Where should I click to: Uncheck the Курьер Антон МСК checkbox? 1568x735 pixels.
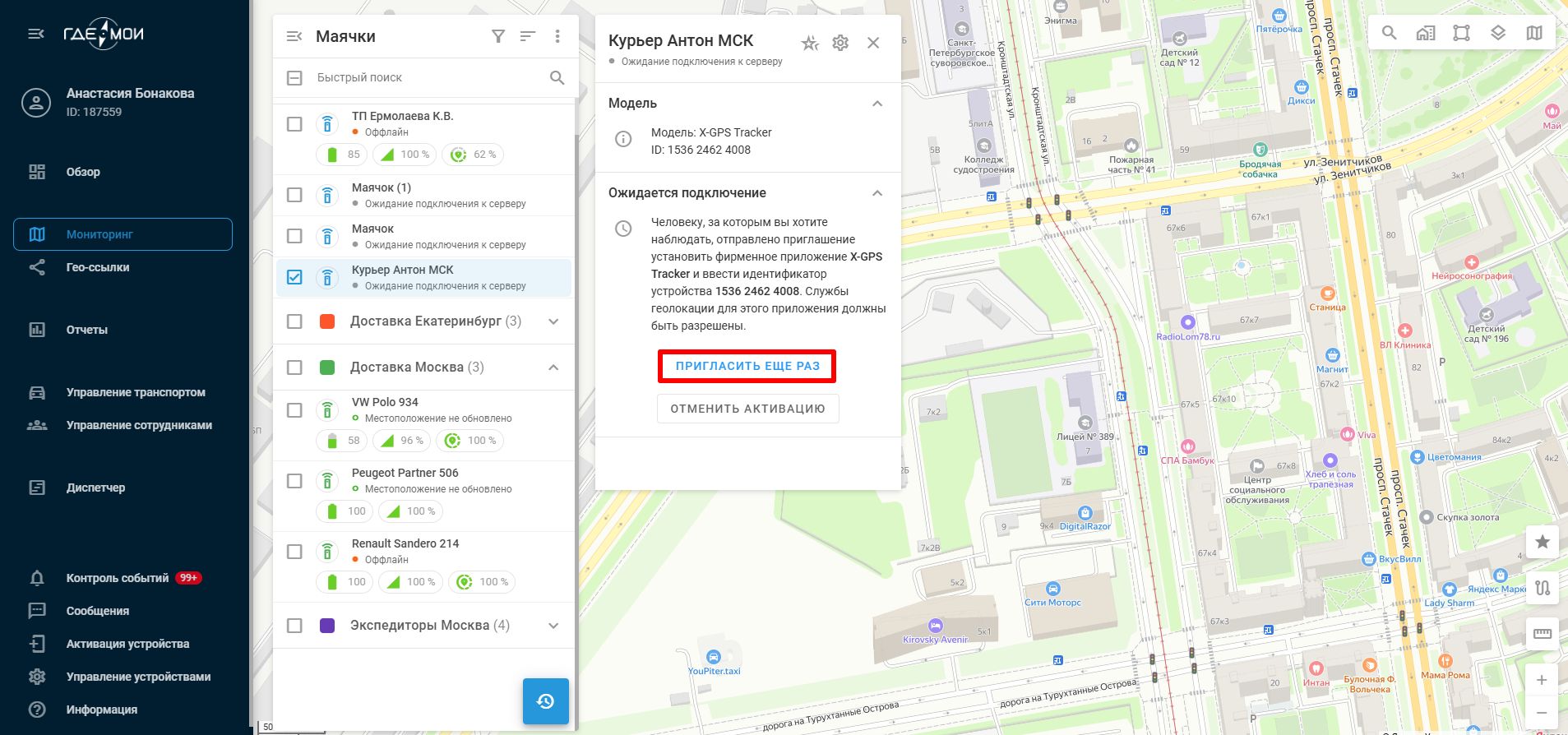(294, 277)
